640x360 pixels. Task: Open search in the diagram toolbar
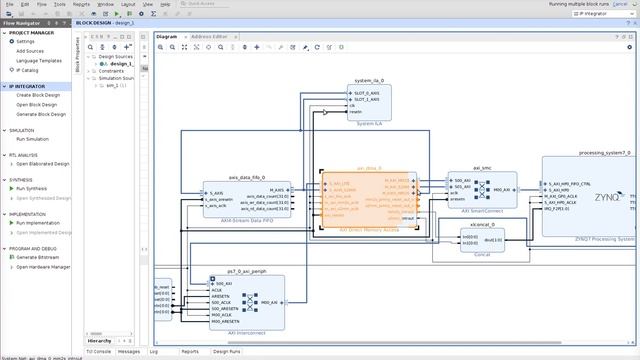221,47
